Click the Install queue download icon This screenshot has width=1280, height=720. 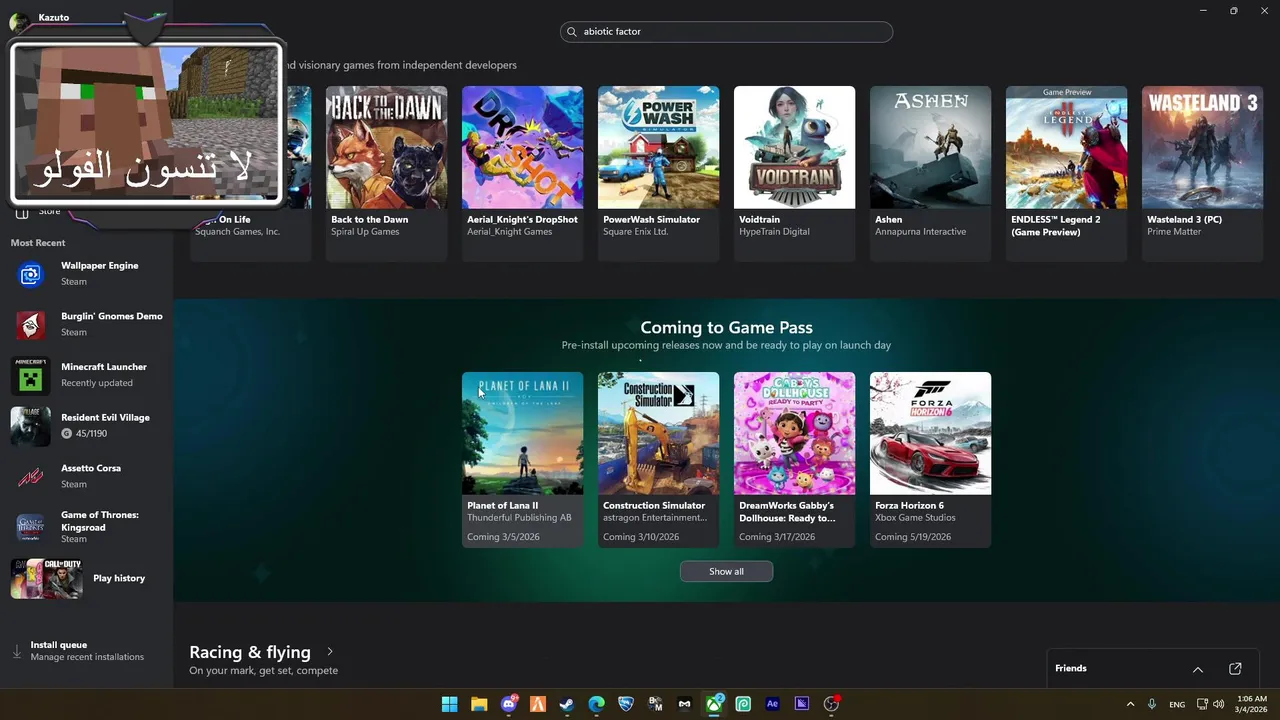pos(17,651)
